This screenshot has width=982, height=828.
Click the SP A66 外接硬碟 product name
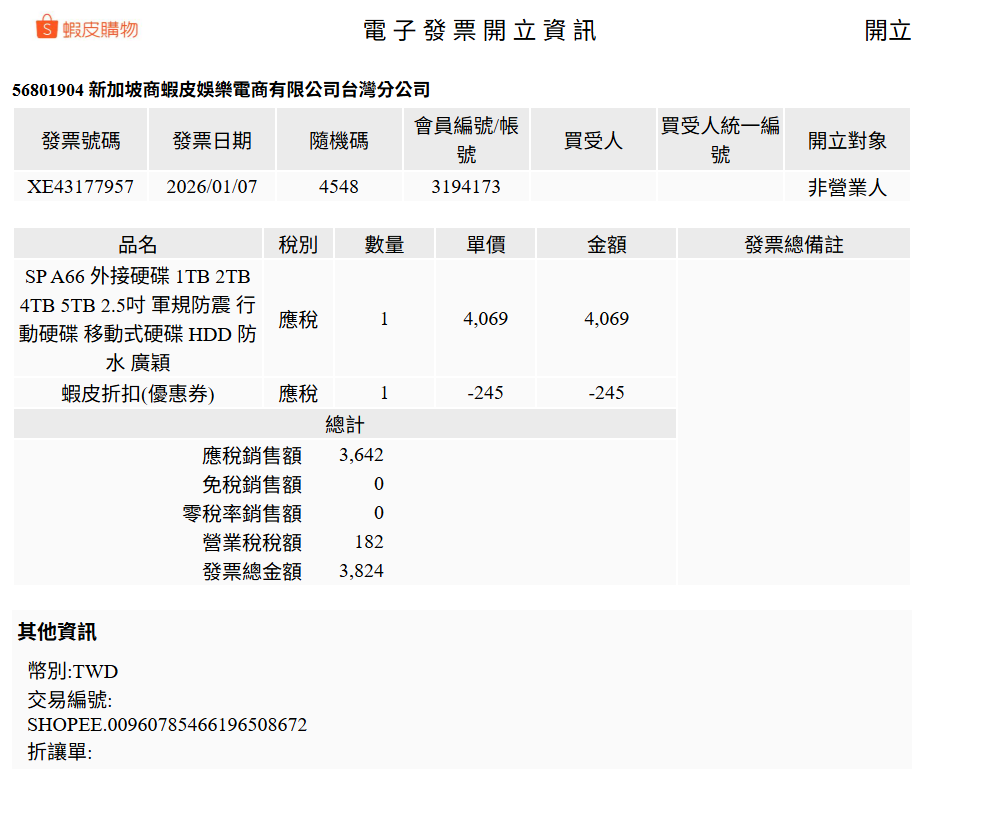click(x=138, y=319)
